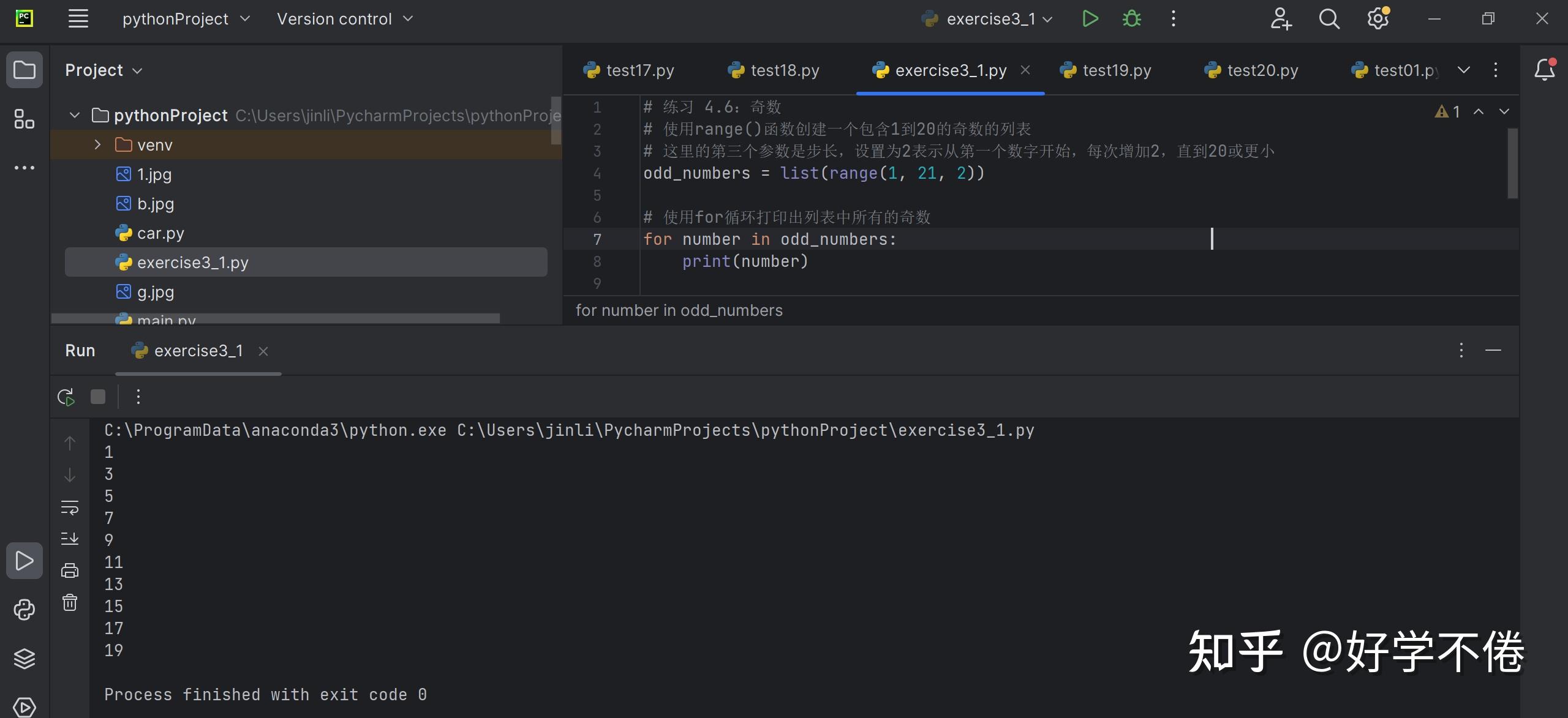
Task: Hide the Run tool window
Action: coord(1494,350)
